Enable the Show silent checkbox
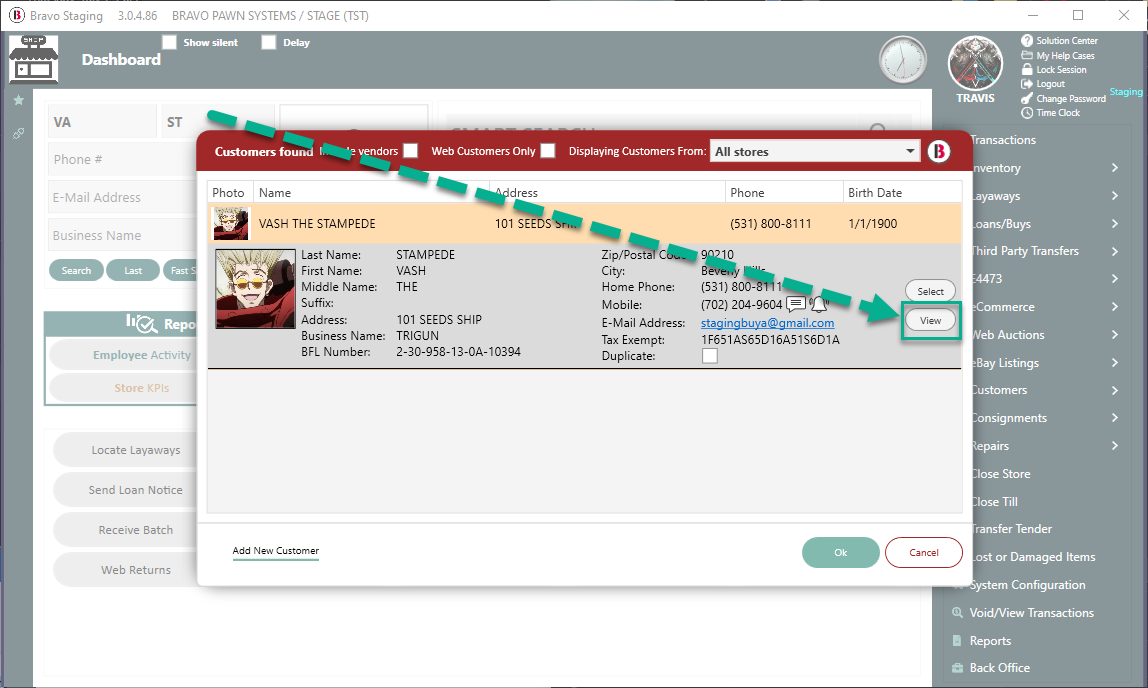The width and height of the screenshot is (1148, 688). tap(170, 43)
